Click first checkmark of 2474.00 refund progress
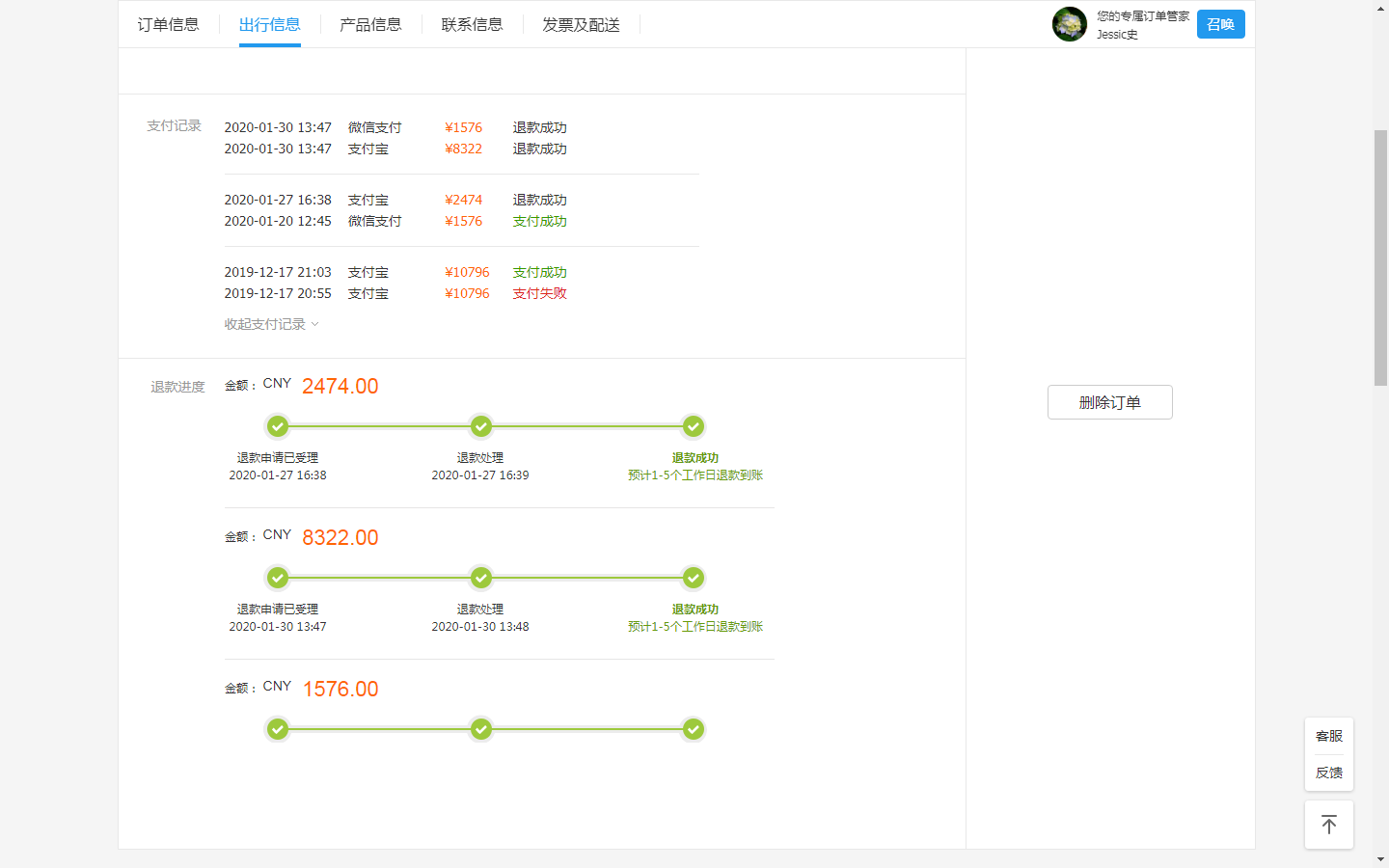This screenshot has width=1389, height=868. tap(278, 426)
